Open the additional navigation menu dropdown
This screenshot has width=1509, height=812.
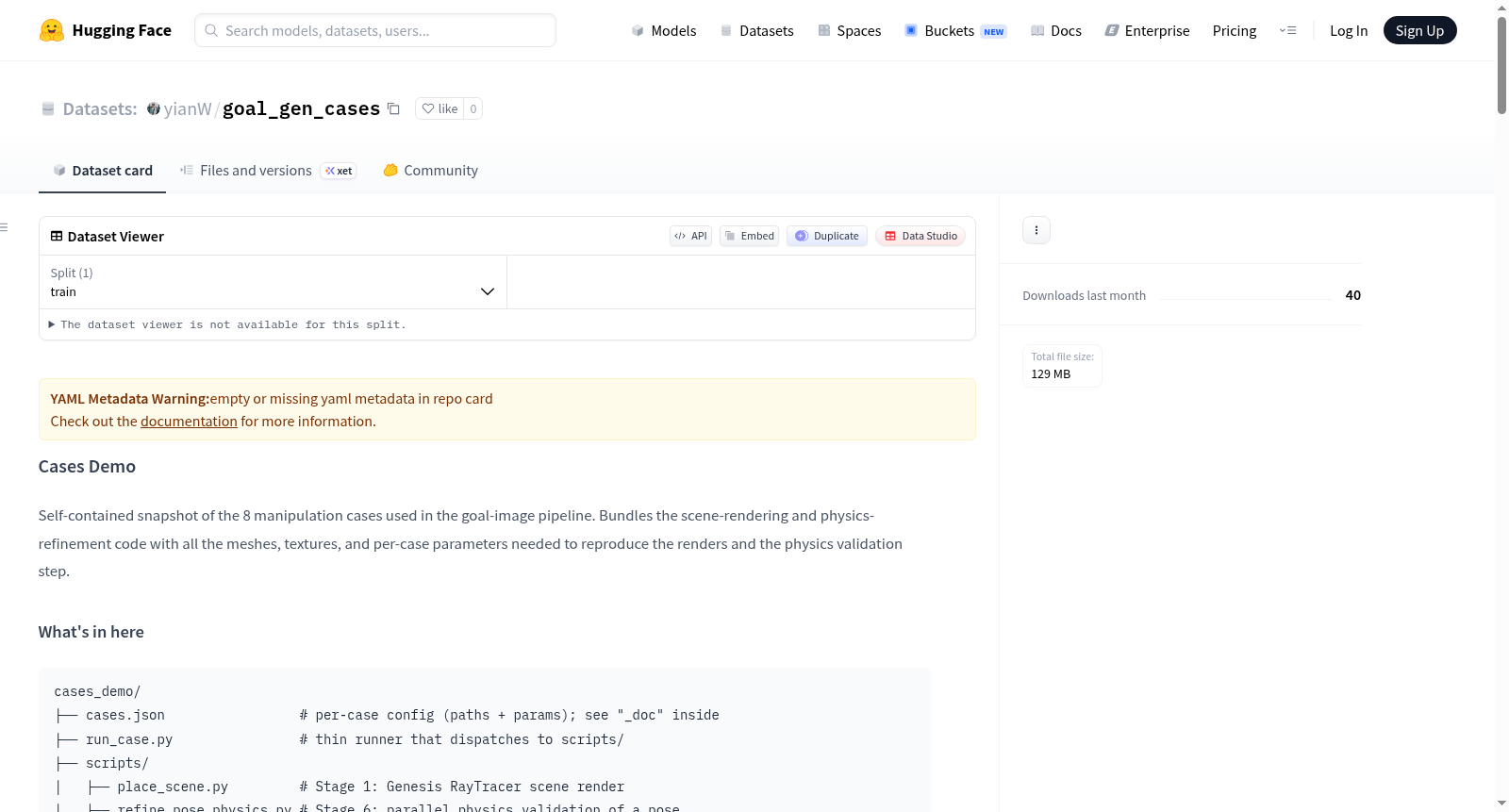[1287, 30]
